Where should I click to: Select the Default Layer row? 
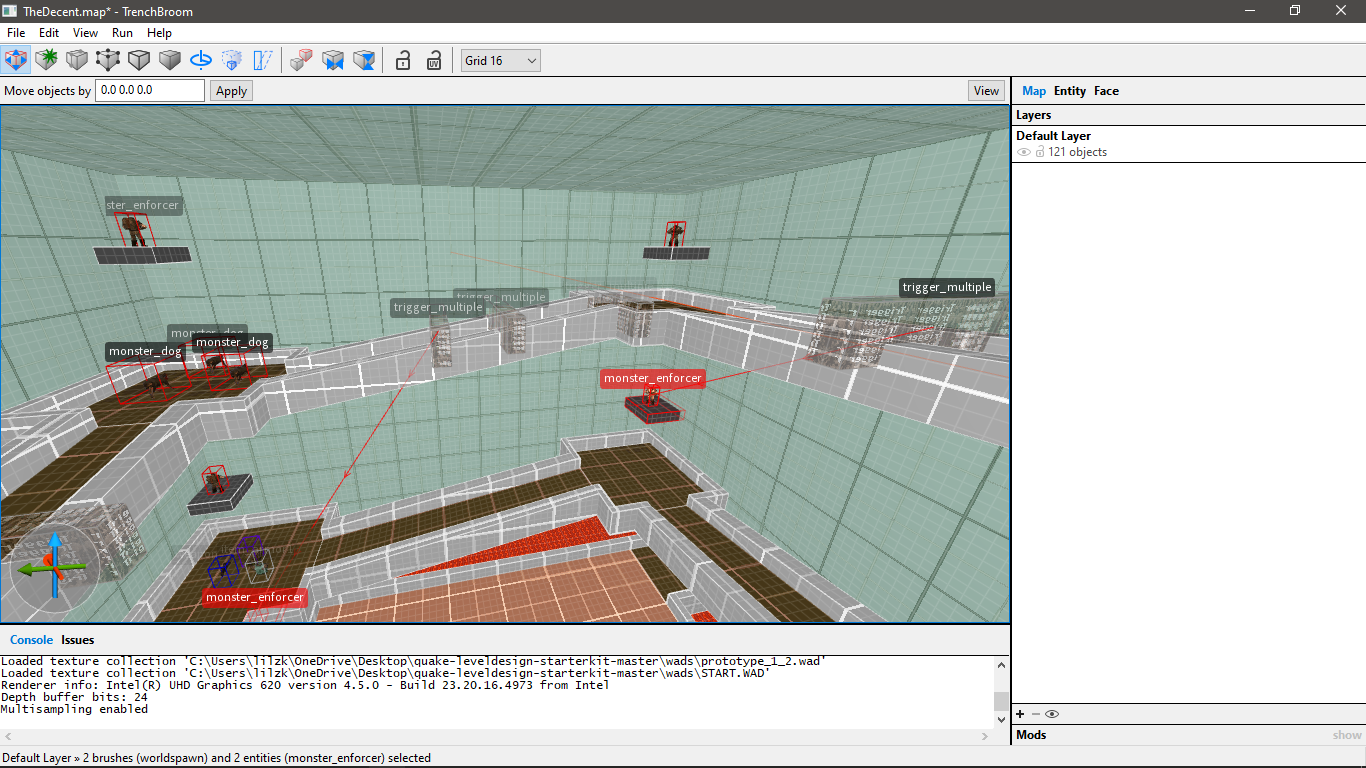pyautogui.click(x=1188, y=144)
